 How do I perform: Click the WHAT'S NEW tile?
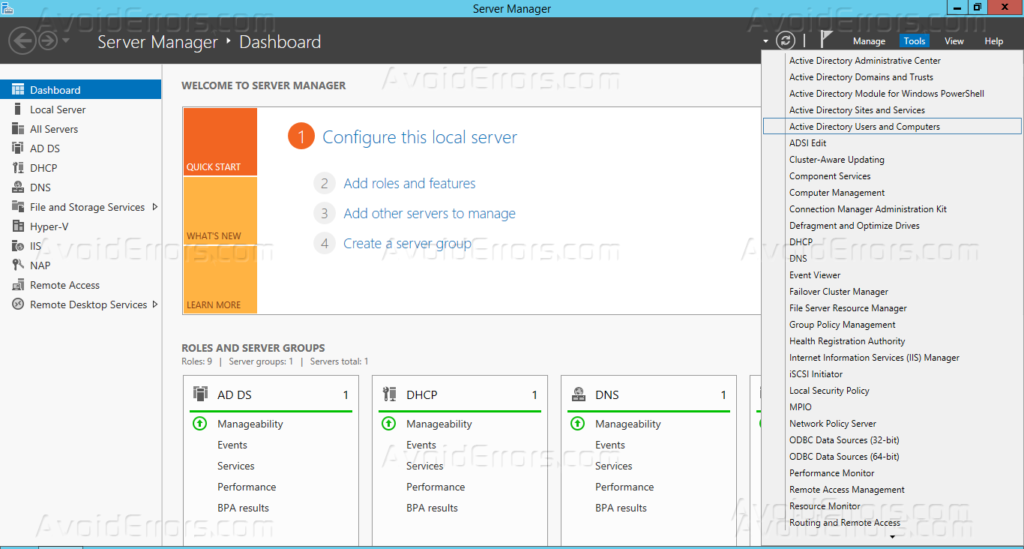pos(220,211)
